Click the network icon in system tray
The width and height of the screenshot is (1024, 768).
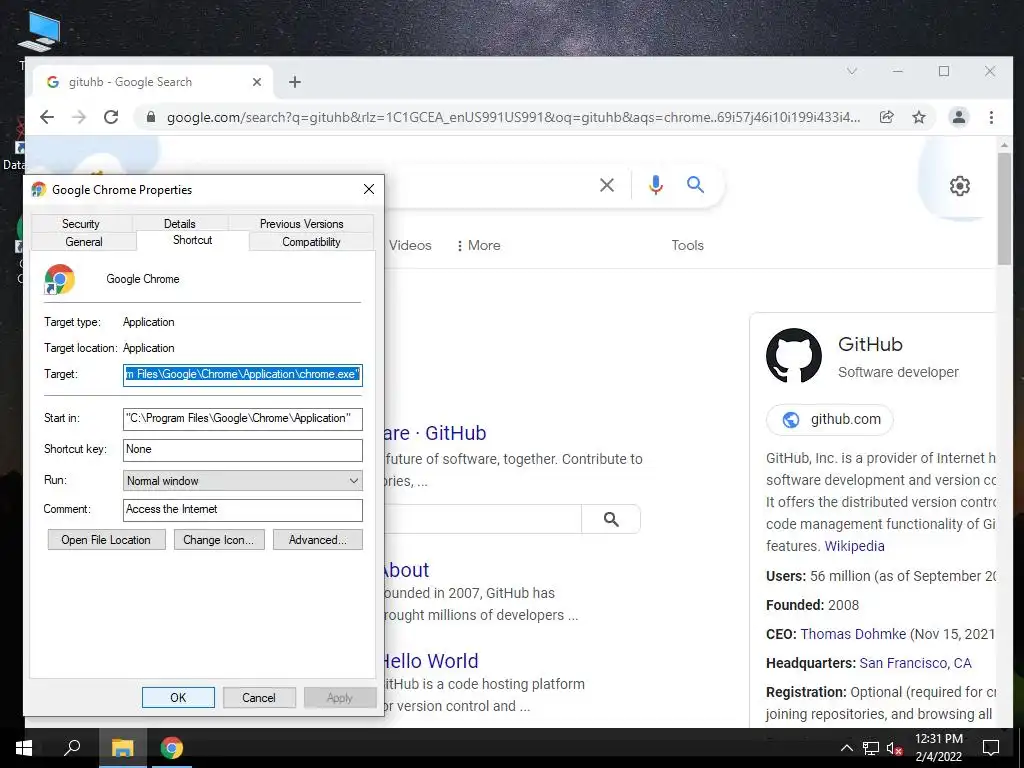tap(871, 748)
